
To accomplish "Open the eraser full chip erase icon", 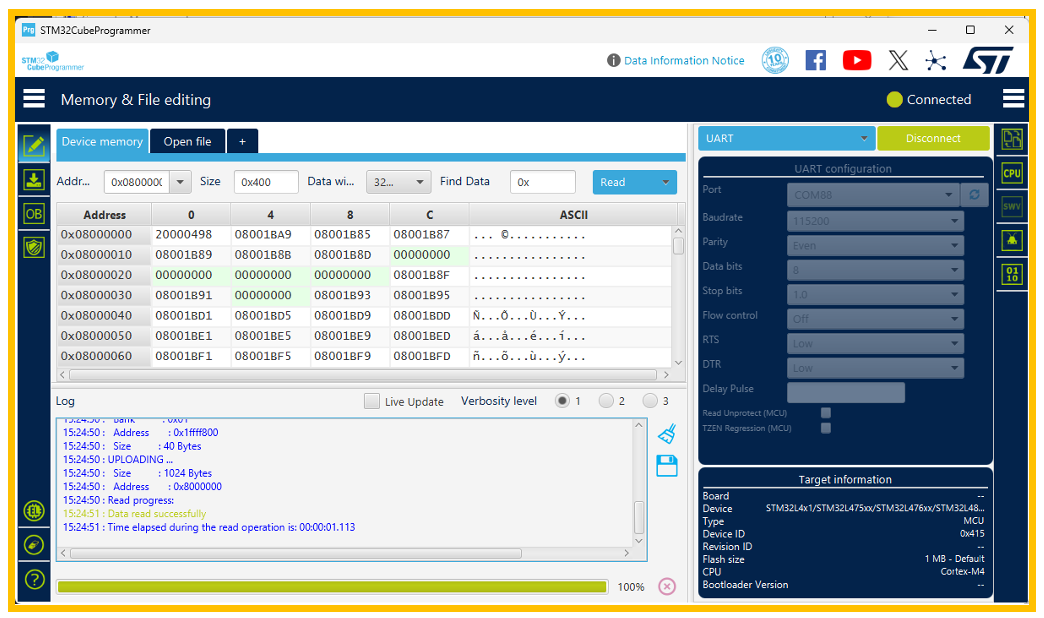I will coord(34,545).
